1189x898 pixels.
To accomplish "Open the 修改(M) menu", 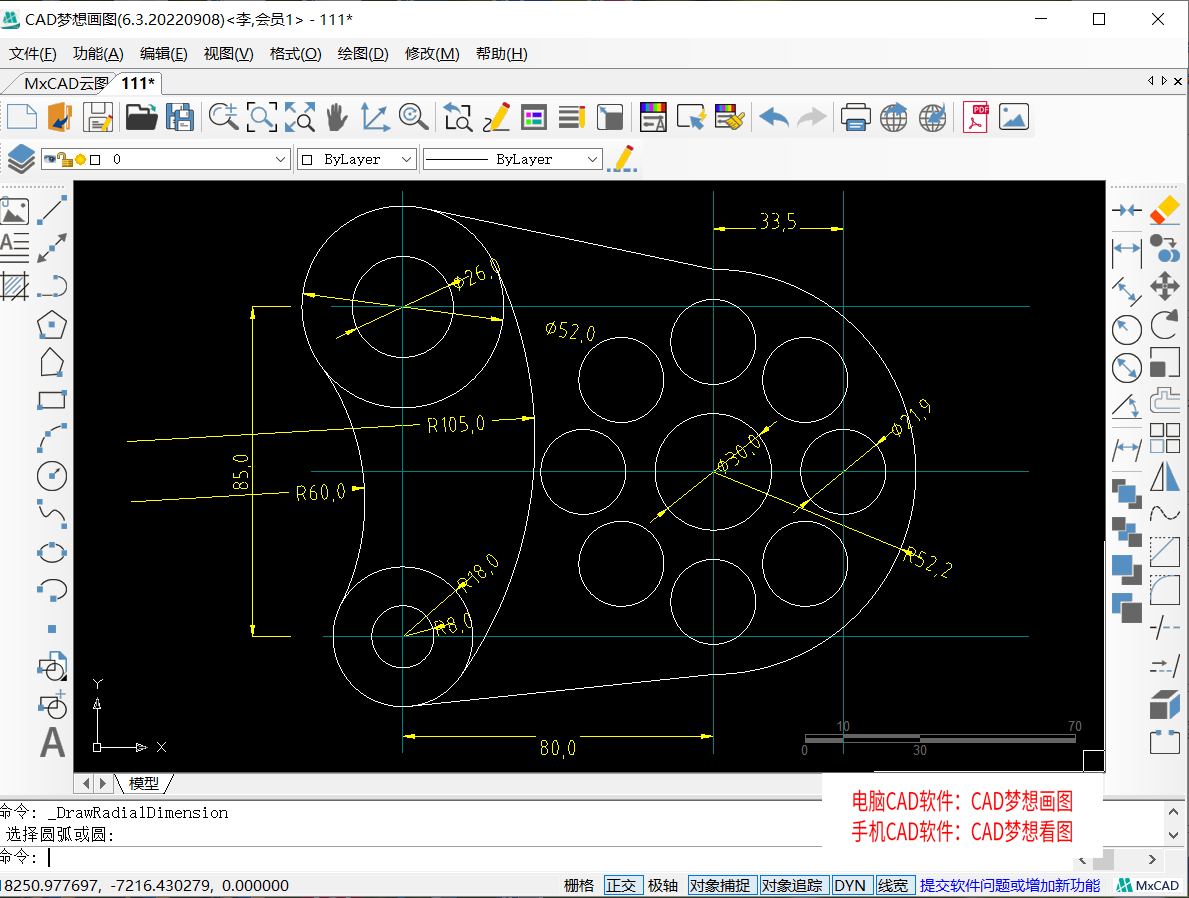I will [432, 54].
